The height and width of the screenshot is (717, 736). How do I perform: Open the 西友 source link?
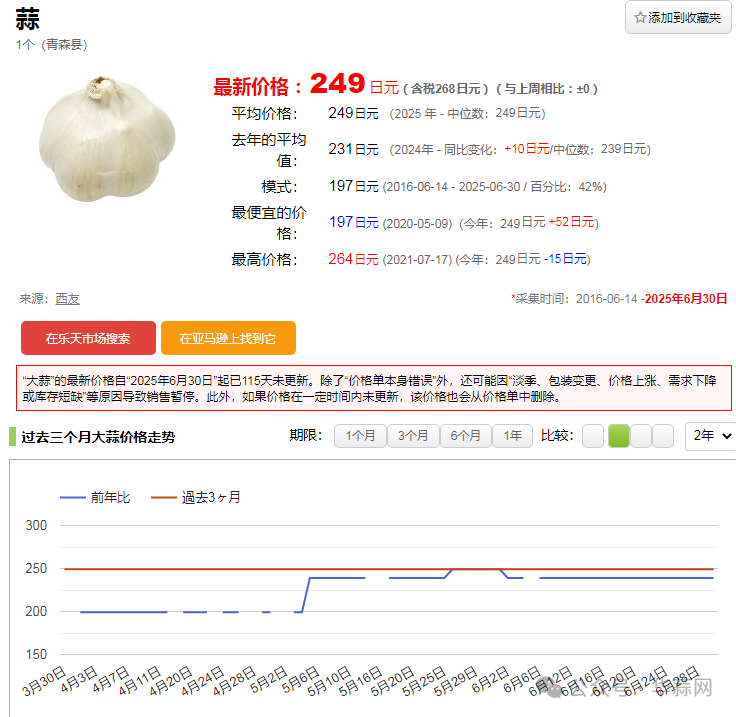pos(68,298)
